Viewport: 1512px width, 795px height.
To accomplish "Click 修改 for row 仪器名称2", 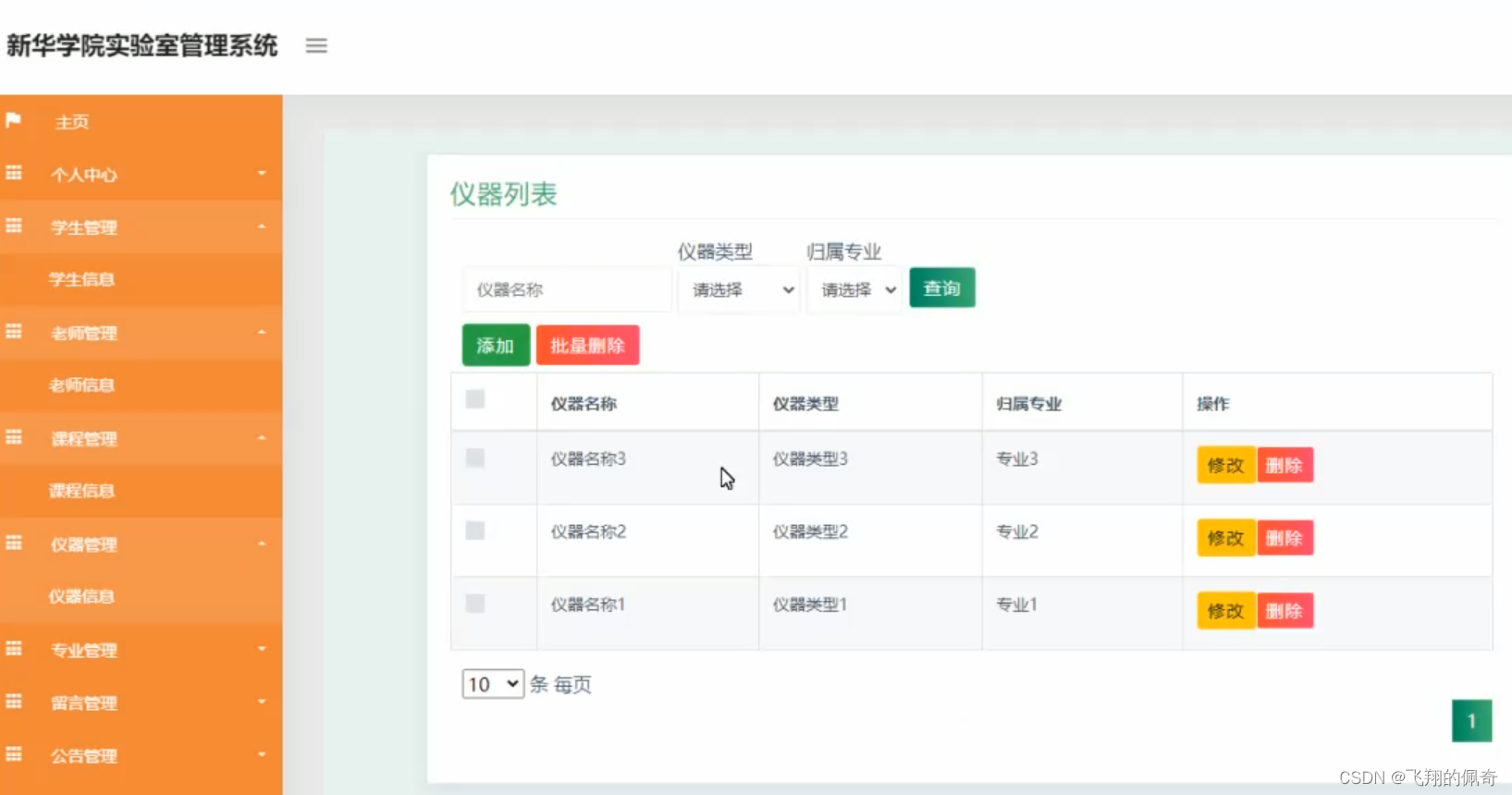I will [1226, 538].
